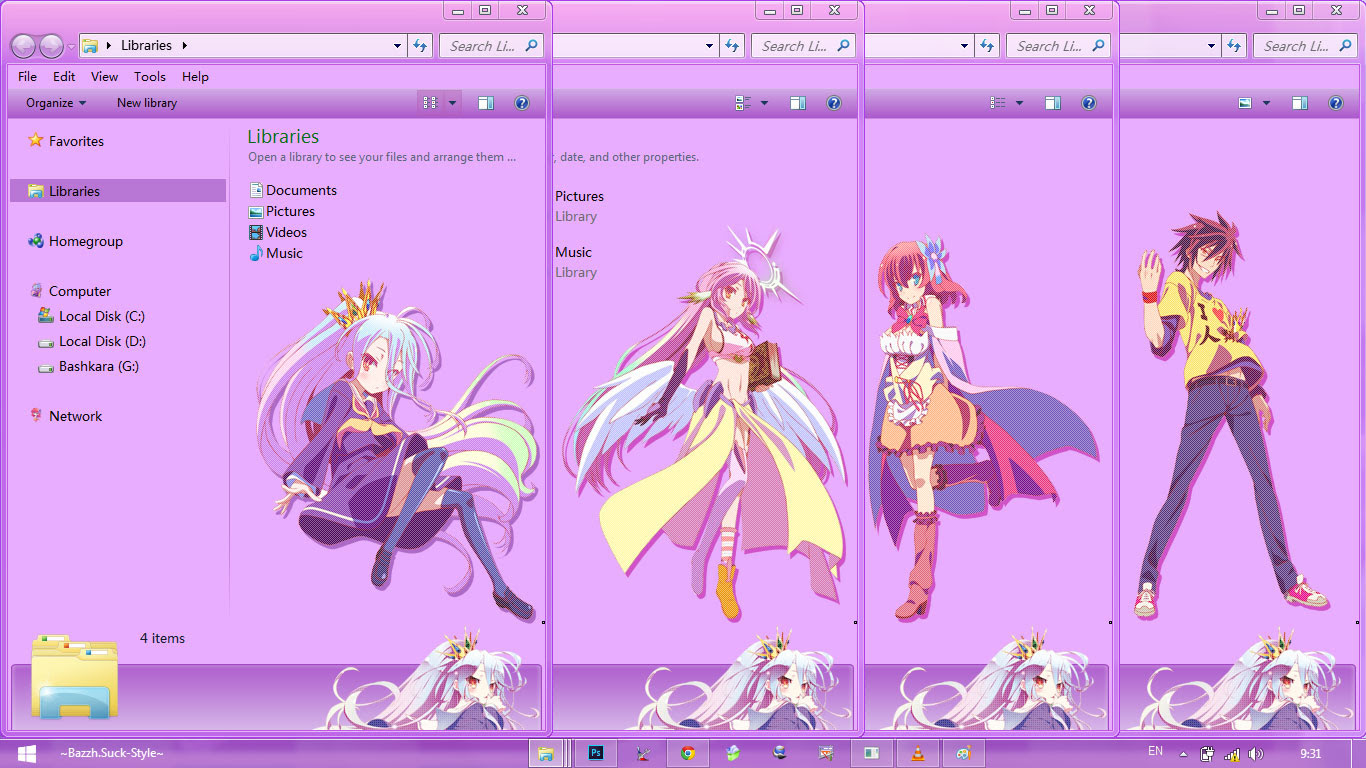Click the magnifier icon in front window's search box
1366x768 pixels.
pos(532,45)
